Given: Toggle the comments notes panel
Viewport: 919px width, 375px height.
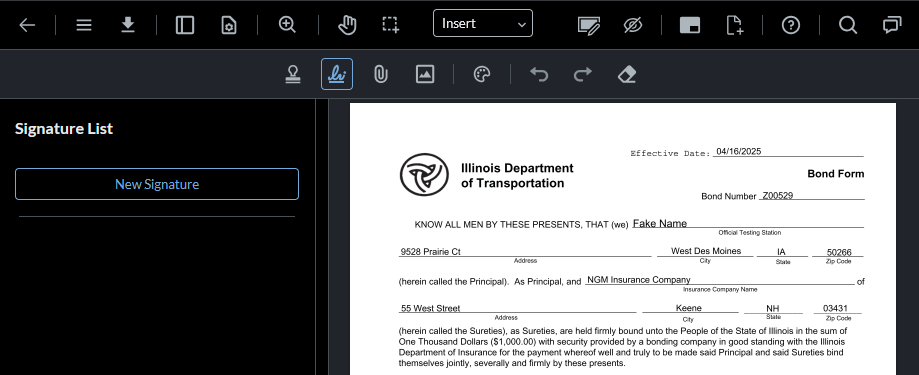Looking at the screenshot, I should click(892, 25).
